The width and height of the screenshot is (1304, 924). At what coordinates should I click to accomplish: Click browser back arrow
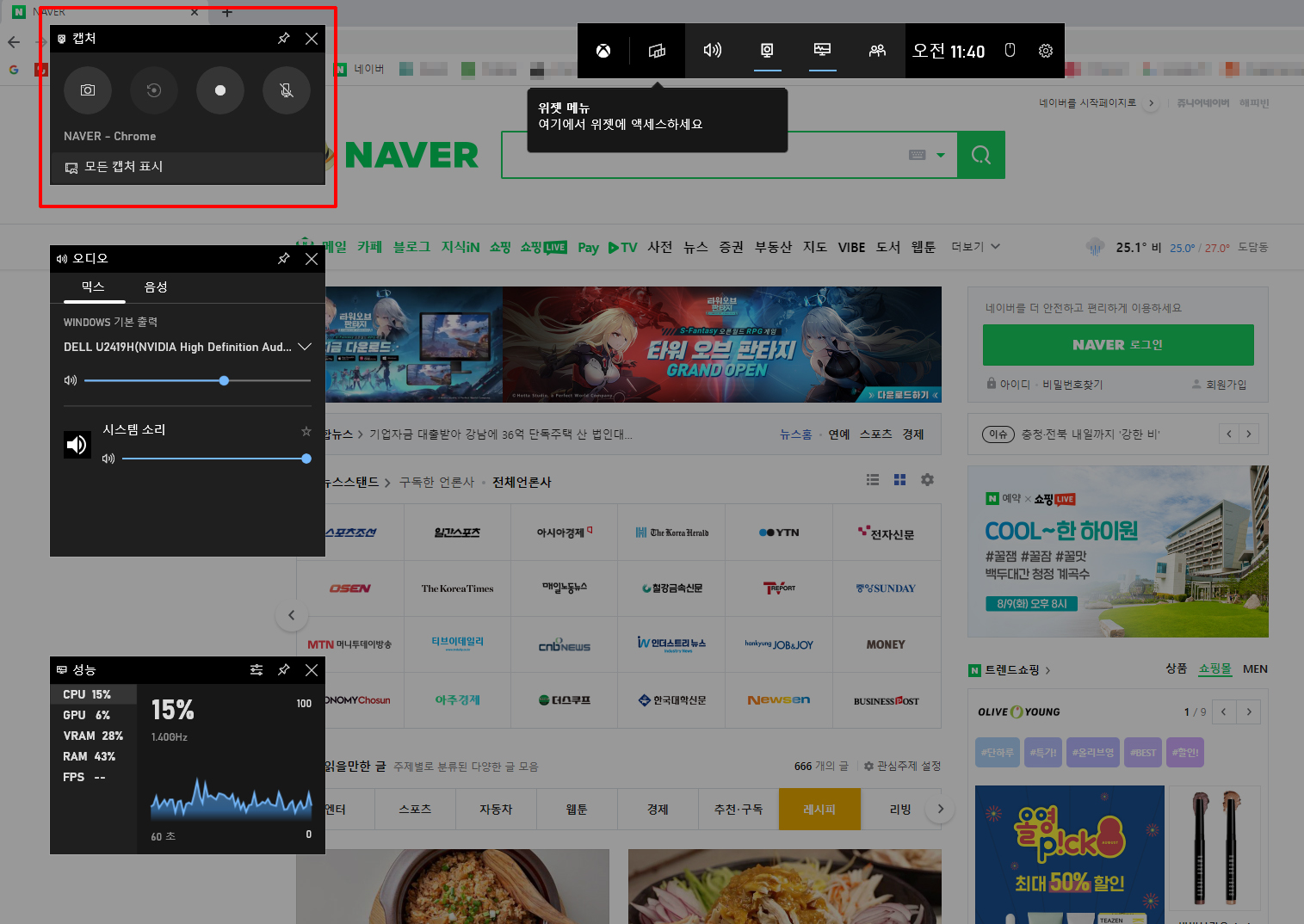(14, 41)
